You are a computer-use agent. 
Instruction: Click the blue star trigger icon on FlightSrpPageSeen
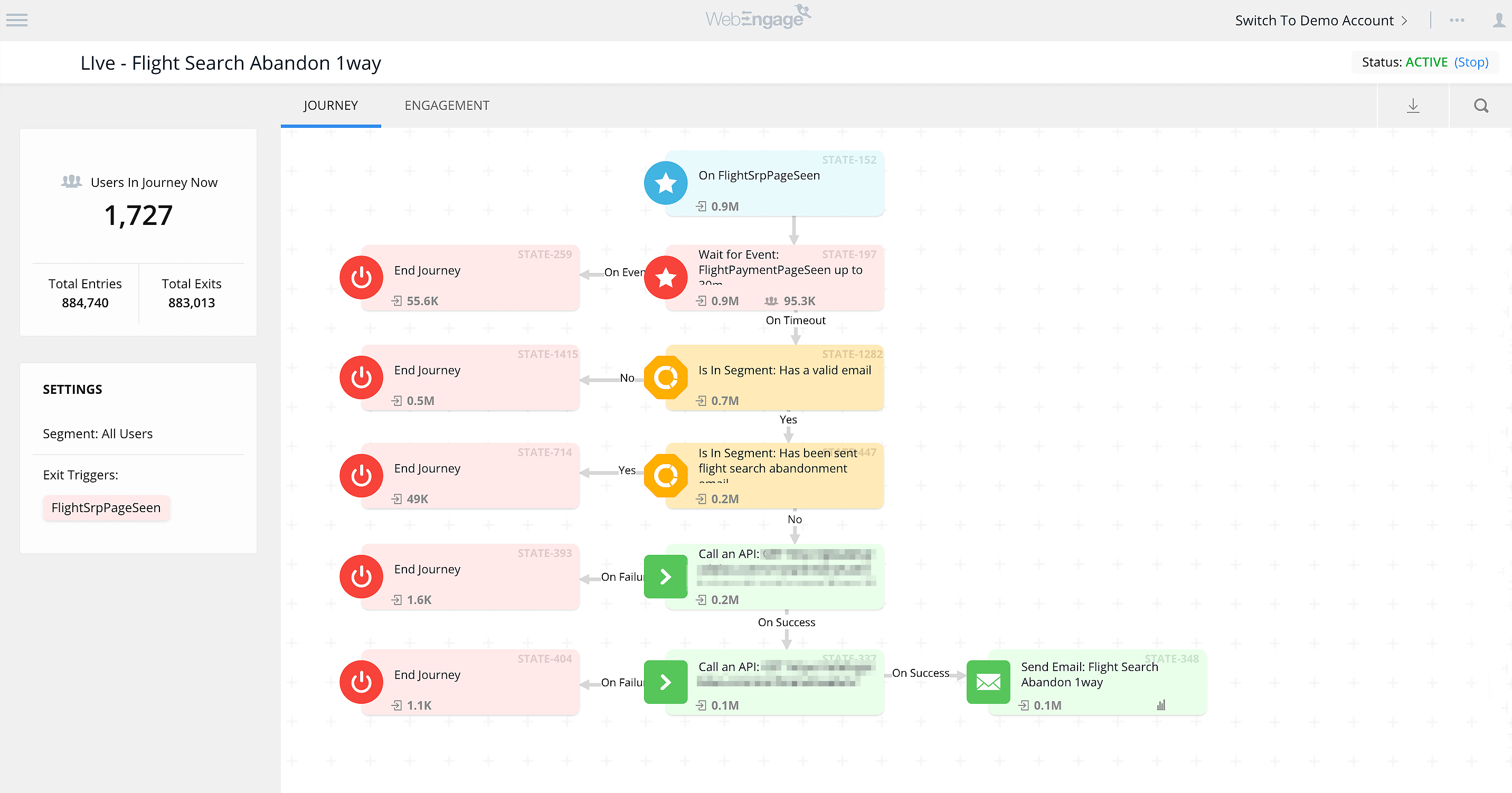click(x=665, y=183)
